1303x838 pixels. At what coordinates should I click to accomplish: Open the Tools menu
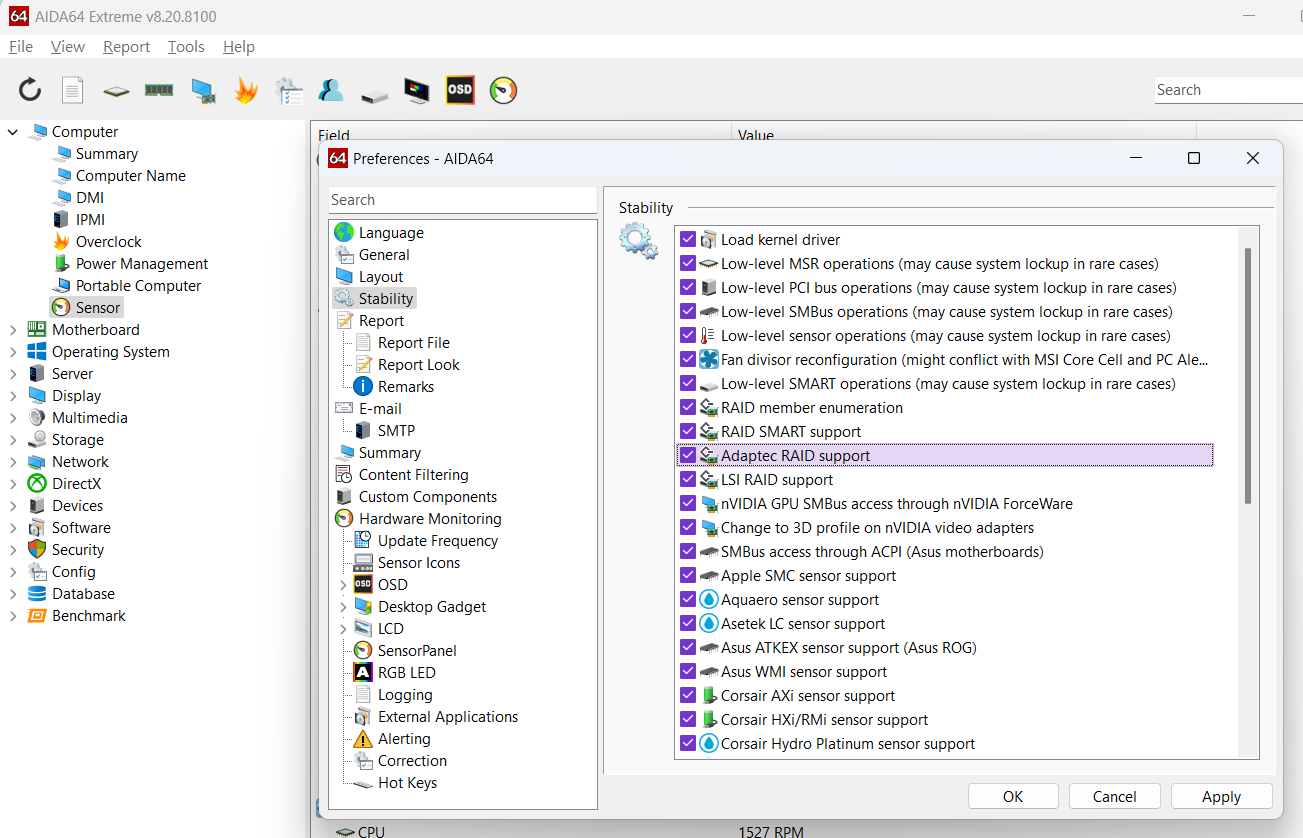[x=186, y=47]
